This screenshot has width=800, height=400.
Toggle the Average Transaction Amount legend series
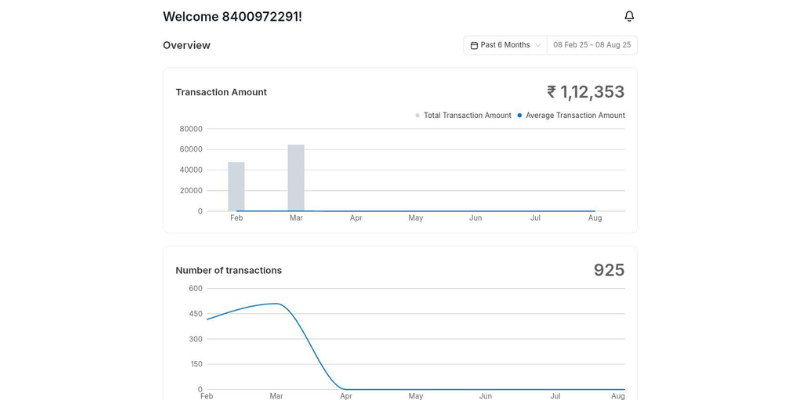(575, 115)
